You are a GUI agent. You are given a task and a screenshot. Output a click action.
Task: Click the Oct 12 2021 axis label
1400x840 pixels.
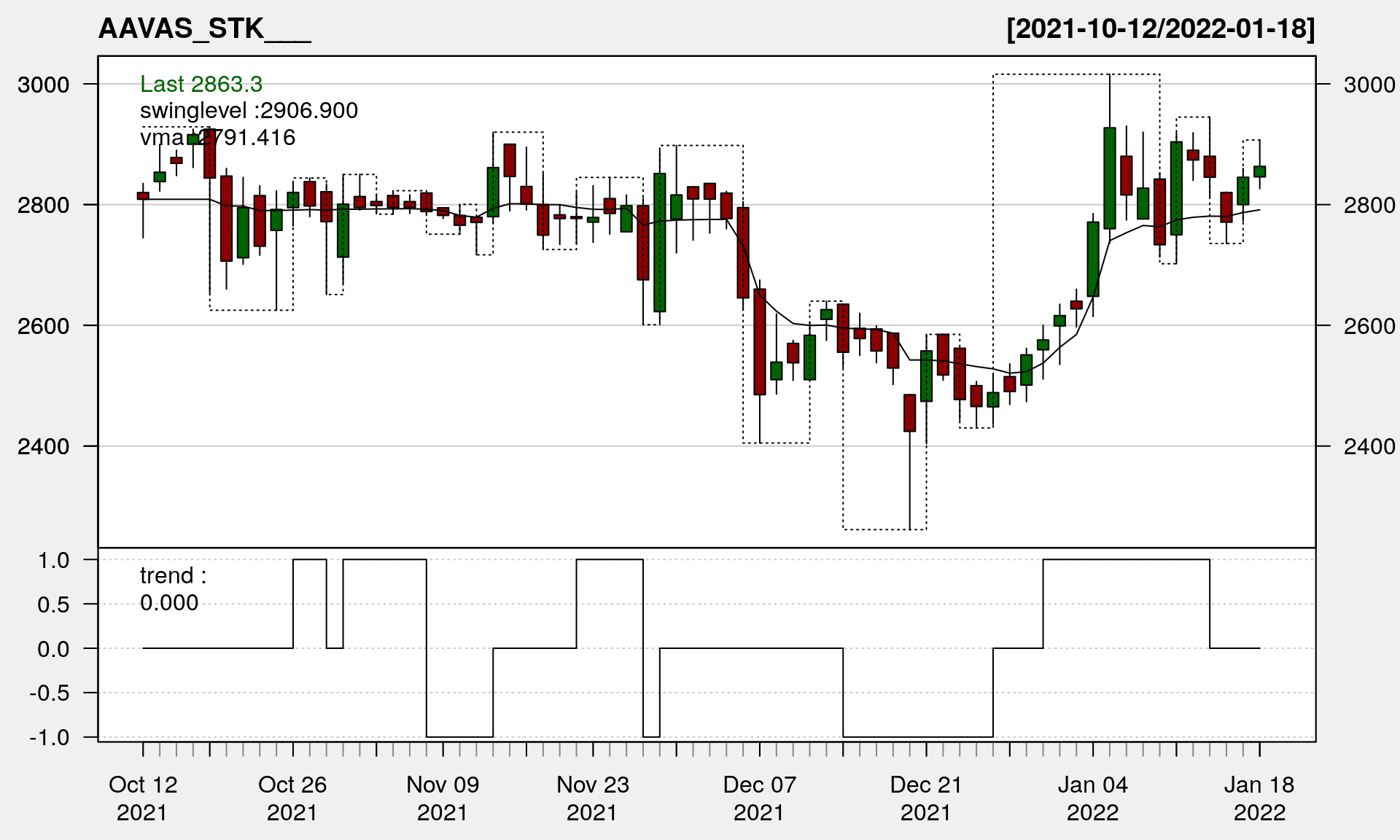143,798
